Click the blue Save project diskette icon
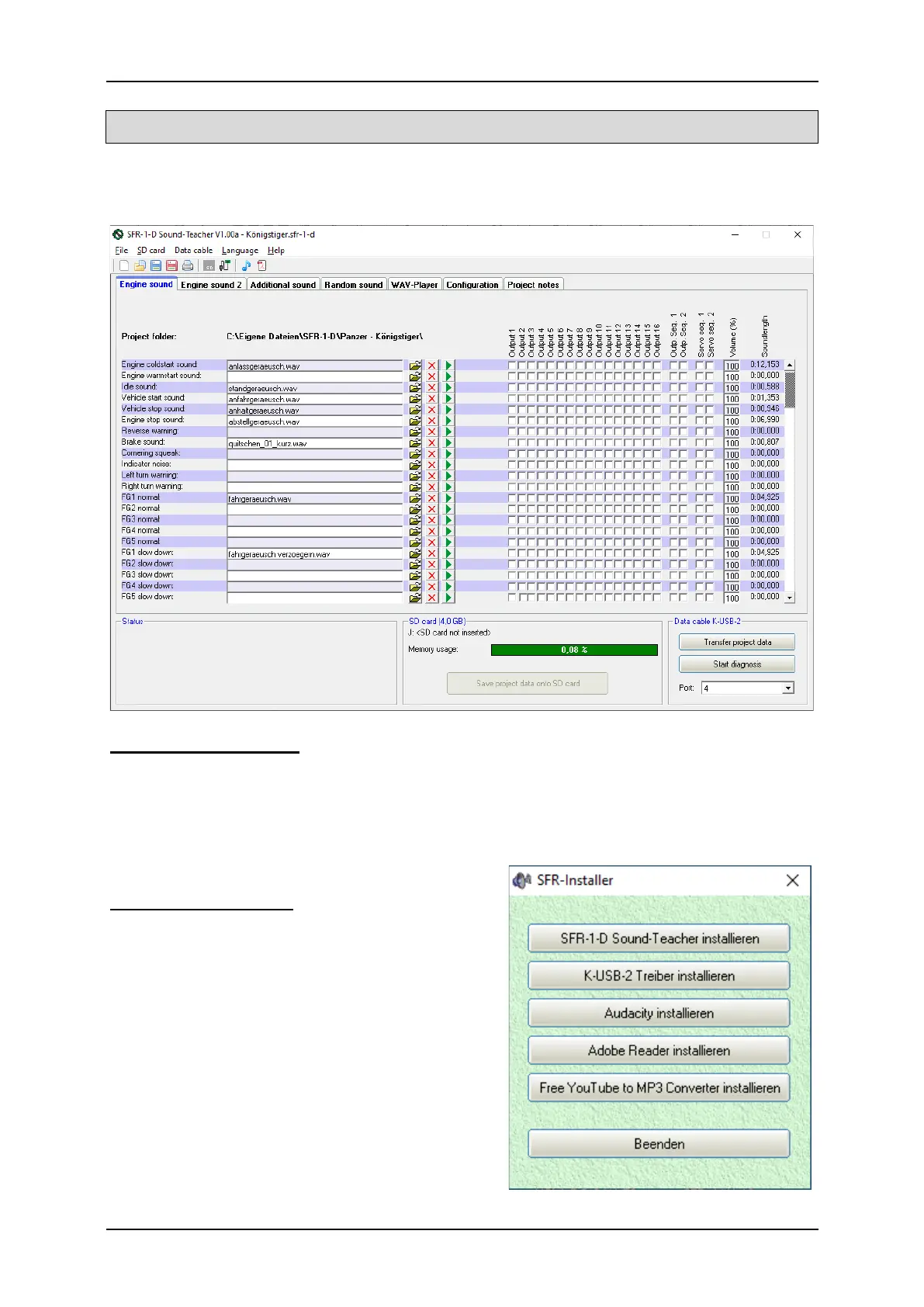 tap(156, 265)
